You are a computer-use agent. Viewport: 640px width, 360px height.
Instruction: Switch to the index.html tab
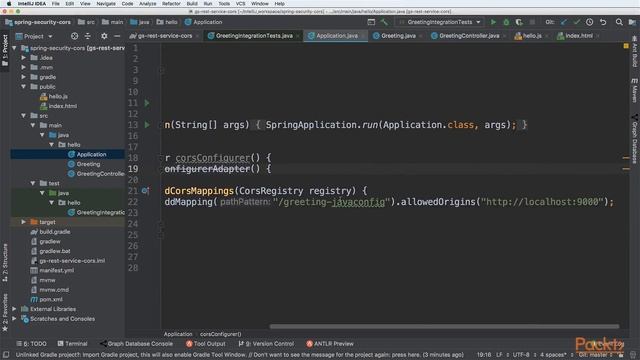point(578,36)
